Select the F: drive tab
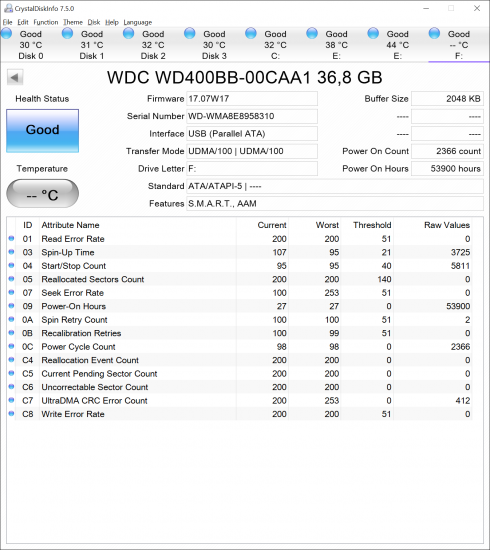The image size is (490, 550). (x=458, y=45)
